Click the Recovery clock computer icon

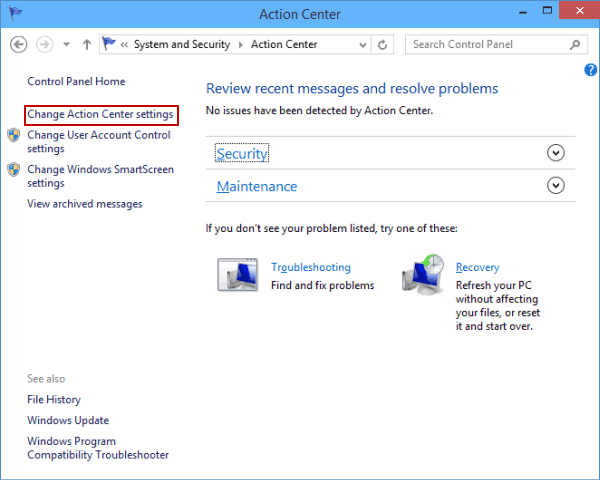(x=424, y=274)
